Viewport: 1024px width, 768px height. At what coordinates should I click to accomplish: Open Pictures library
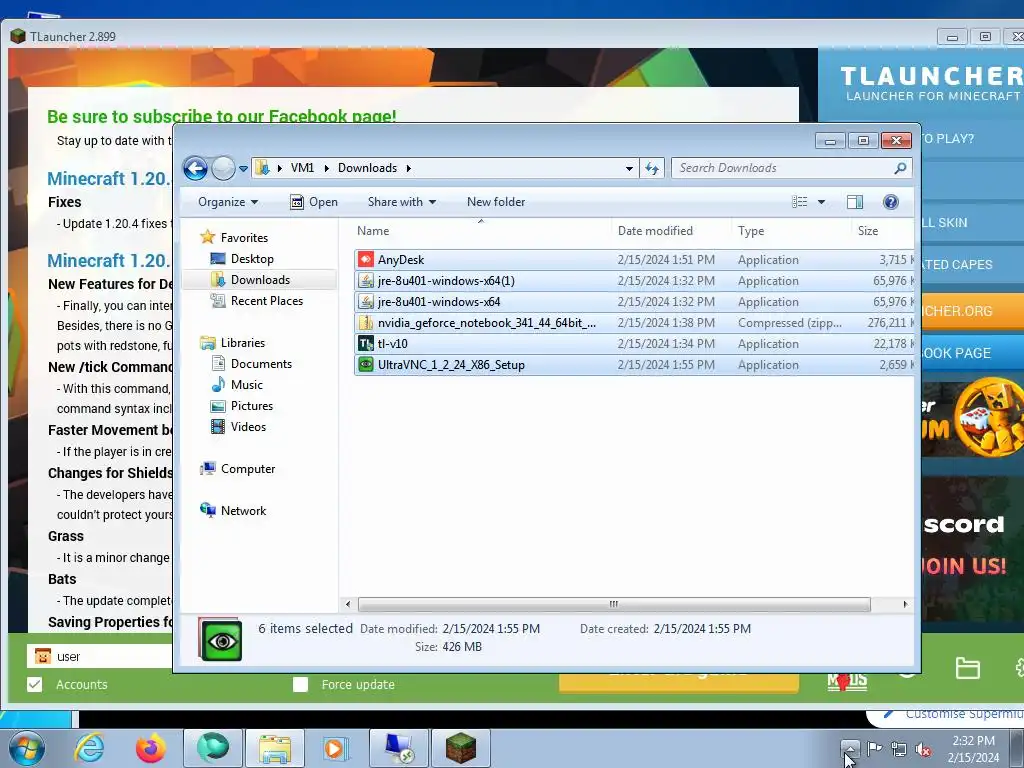pos(242,406)
